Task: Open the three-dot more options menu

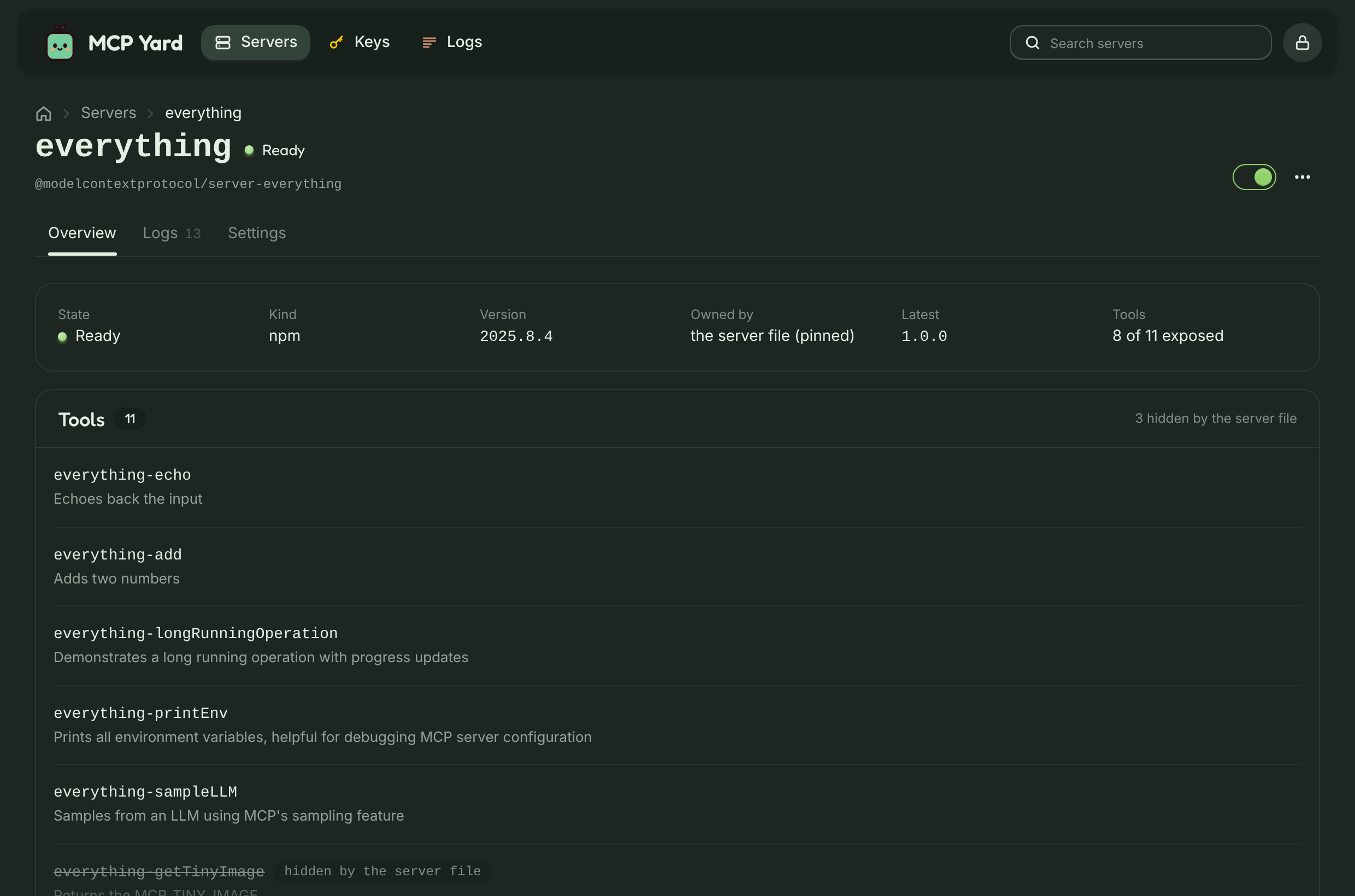Action: coord(1302,177)
